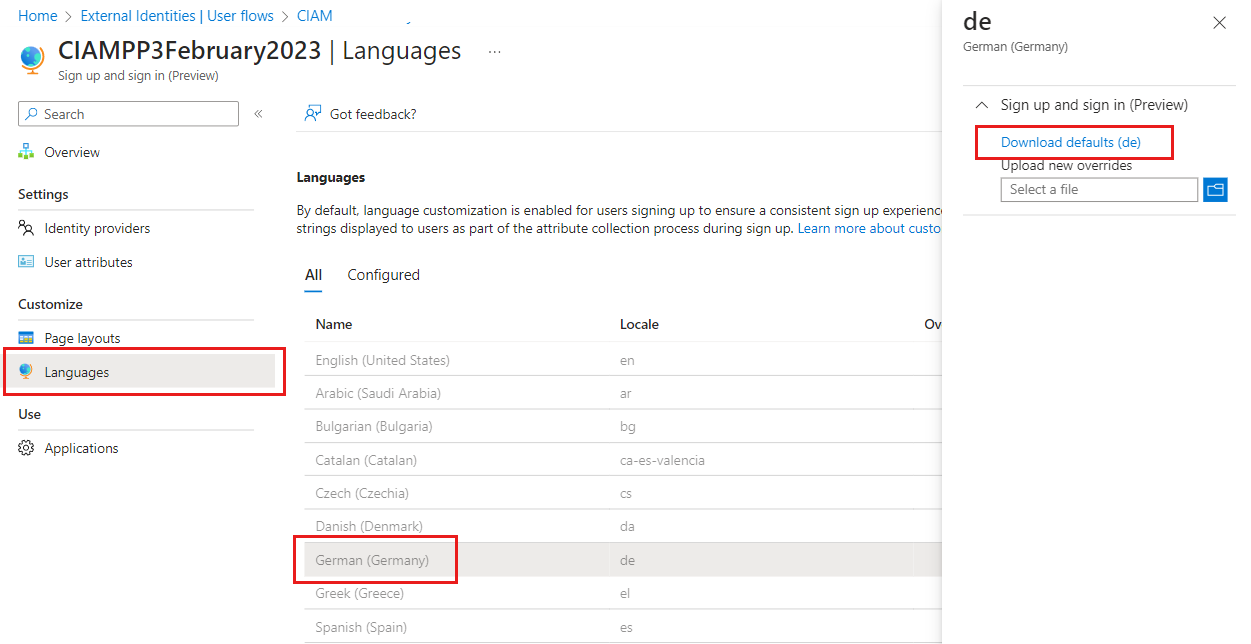This screenshot has width=1251, height=644.
Task: Sort by Locale column header
Action: tap(639, 324)
